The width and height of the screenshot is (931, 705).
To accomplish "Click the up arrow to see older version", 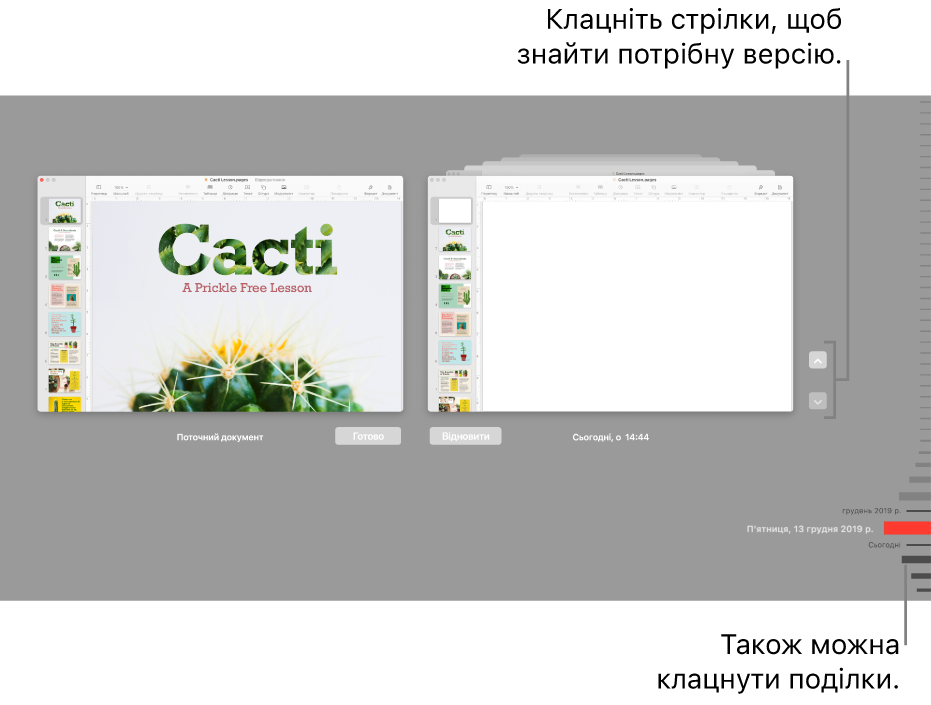I will click(818, 361).
